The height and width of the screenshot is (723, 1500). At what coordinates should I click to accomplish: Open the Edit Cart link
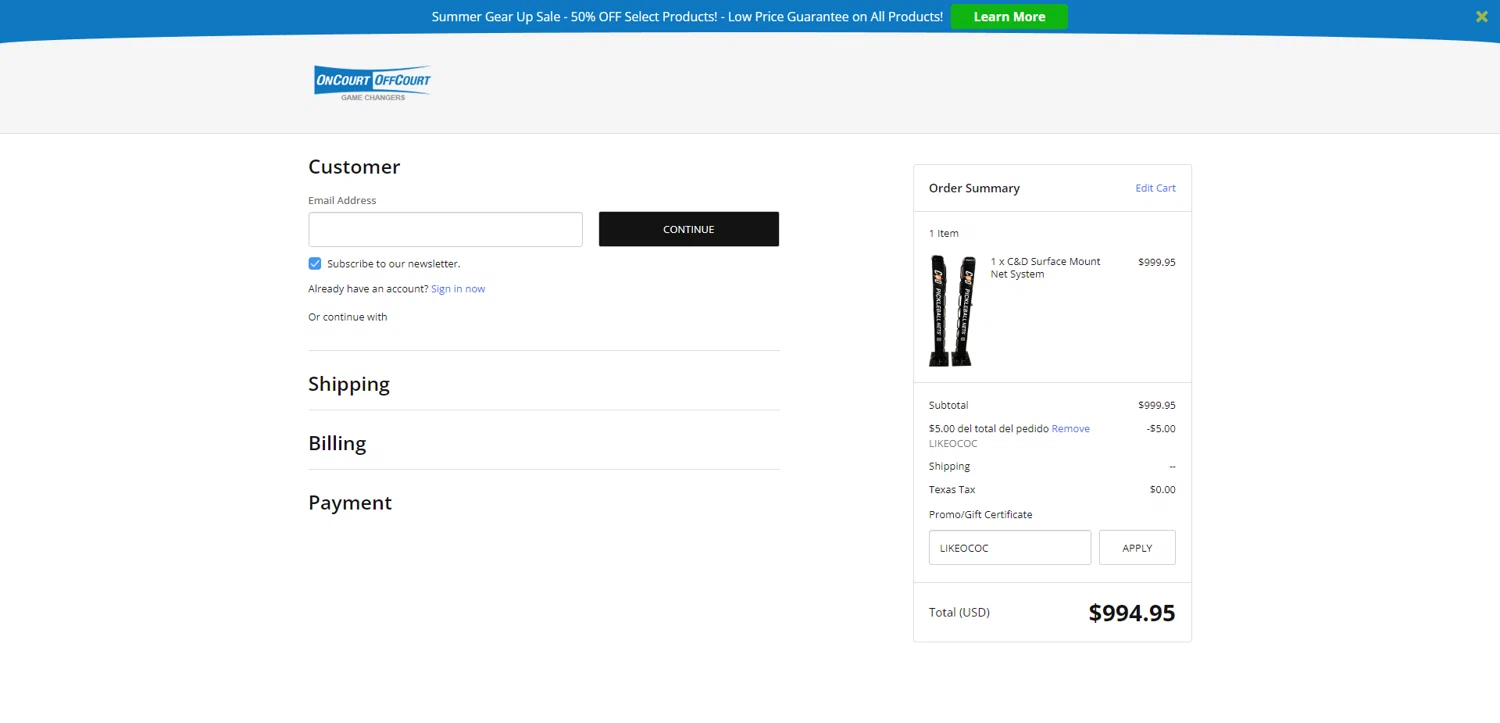(x=1155, y=188)
